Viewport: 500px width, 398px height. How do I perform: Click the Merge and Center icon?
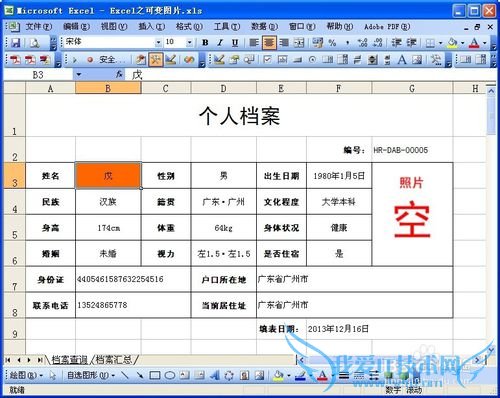tap(299, 42)
